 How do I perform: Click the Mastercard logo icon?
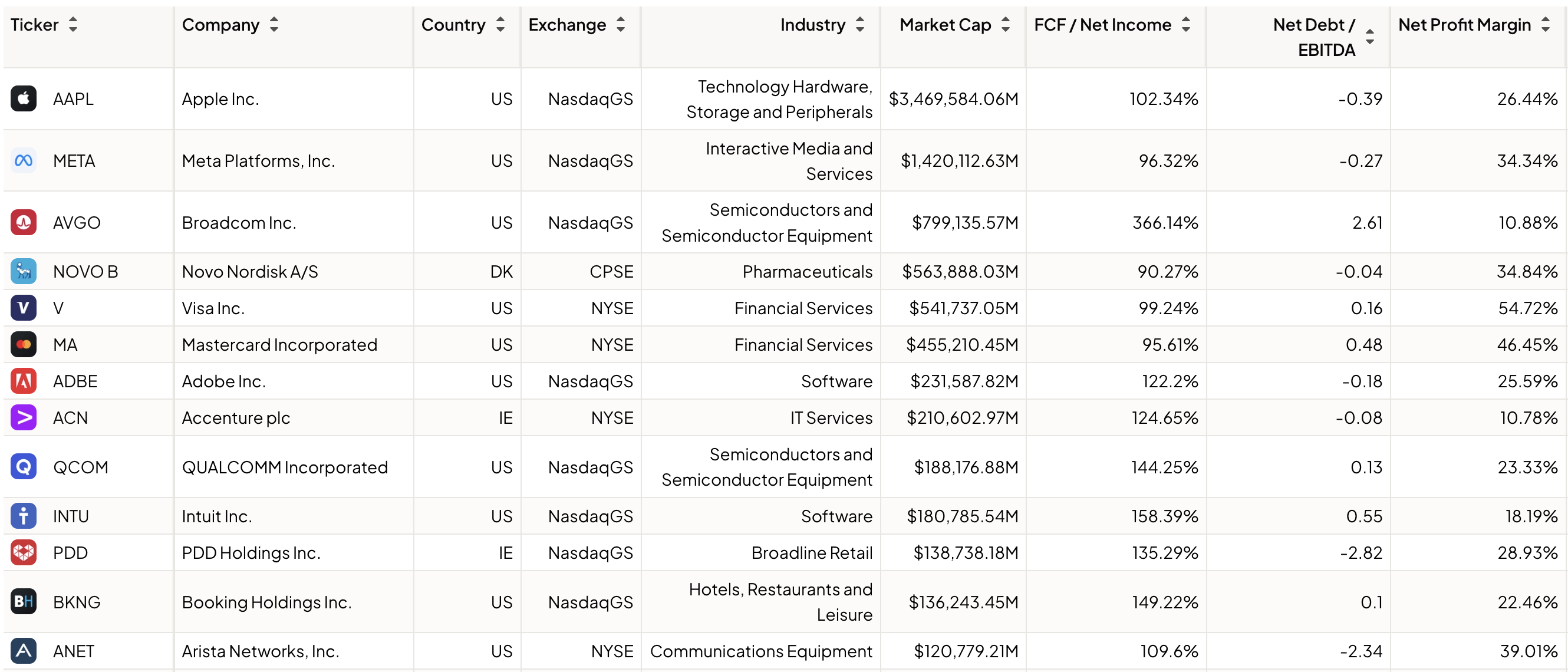(x=23, y=344)
